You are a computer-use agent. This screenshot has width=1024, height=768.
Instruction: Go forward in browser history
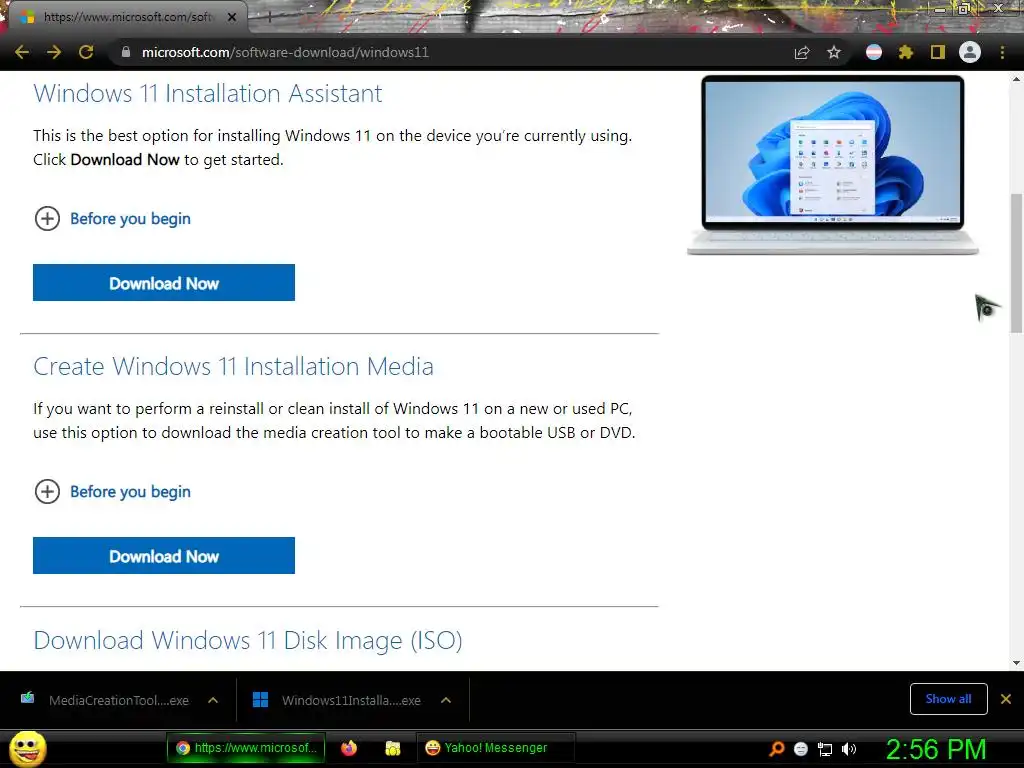click(54, 52)
